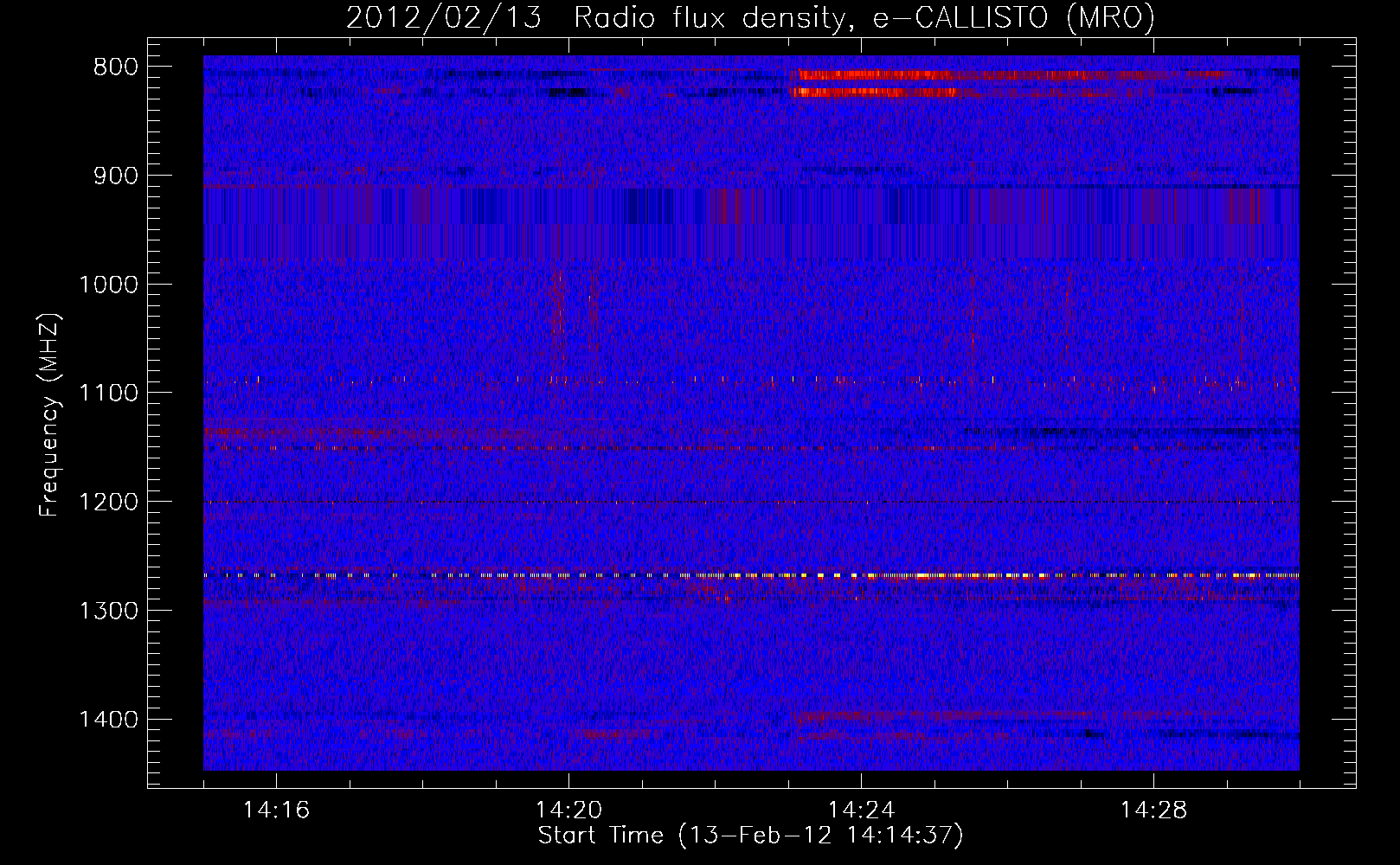Click the 1100 frequency tick label
The width and height of the screenshot is (1400, 865).
pos(108,393)
